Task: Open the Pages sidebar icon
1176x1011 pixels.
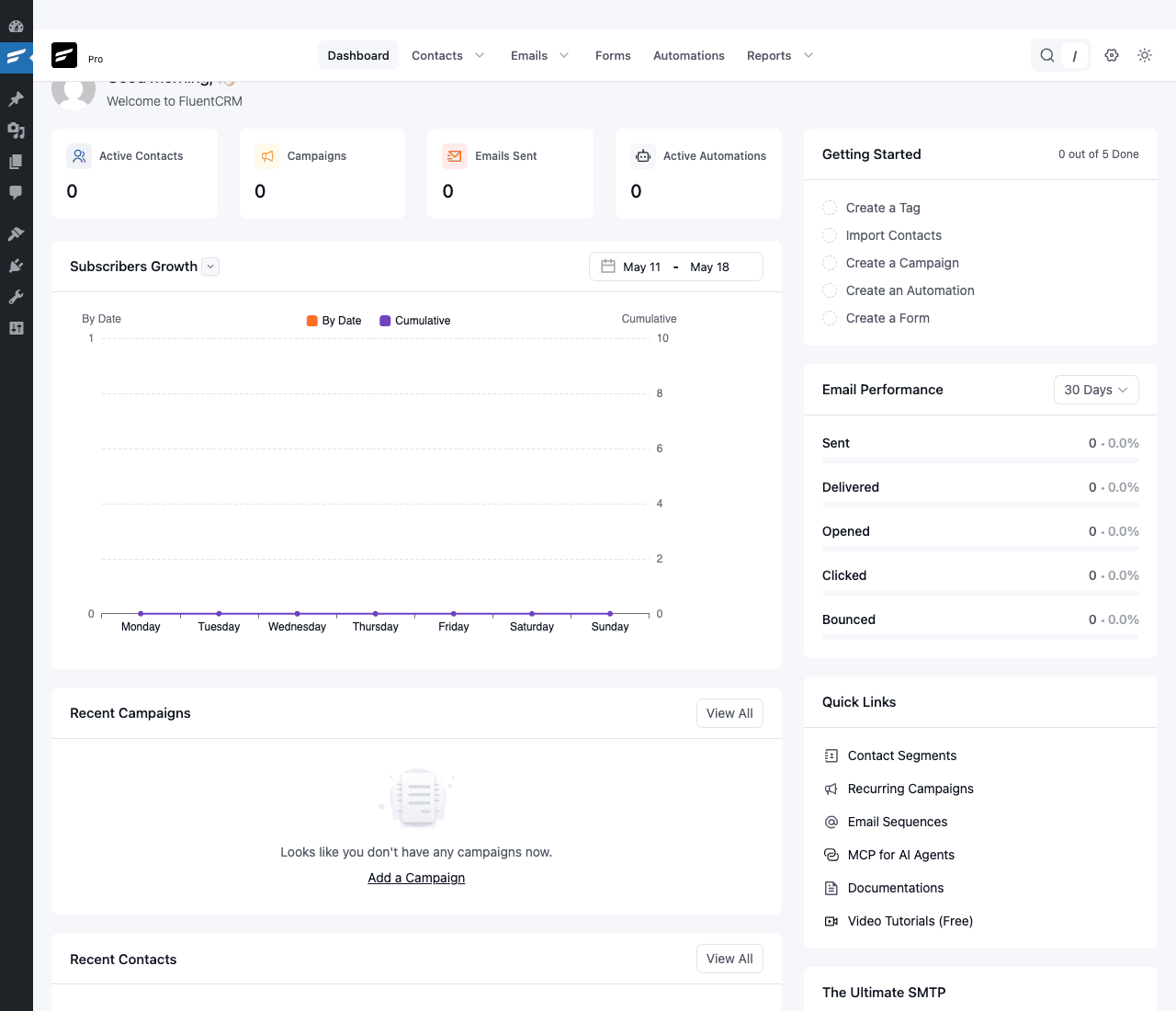Action: click(x=16, y=162)
